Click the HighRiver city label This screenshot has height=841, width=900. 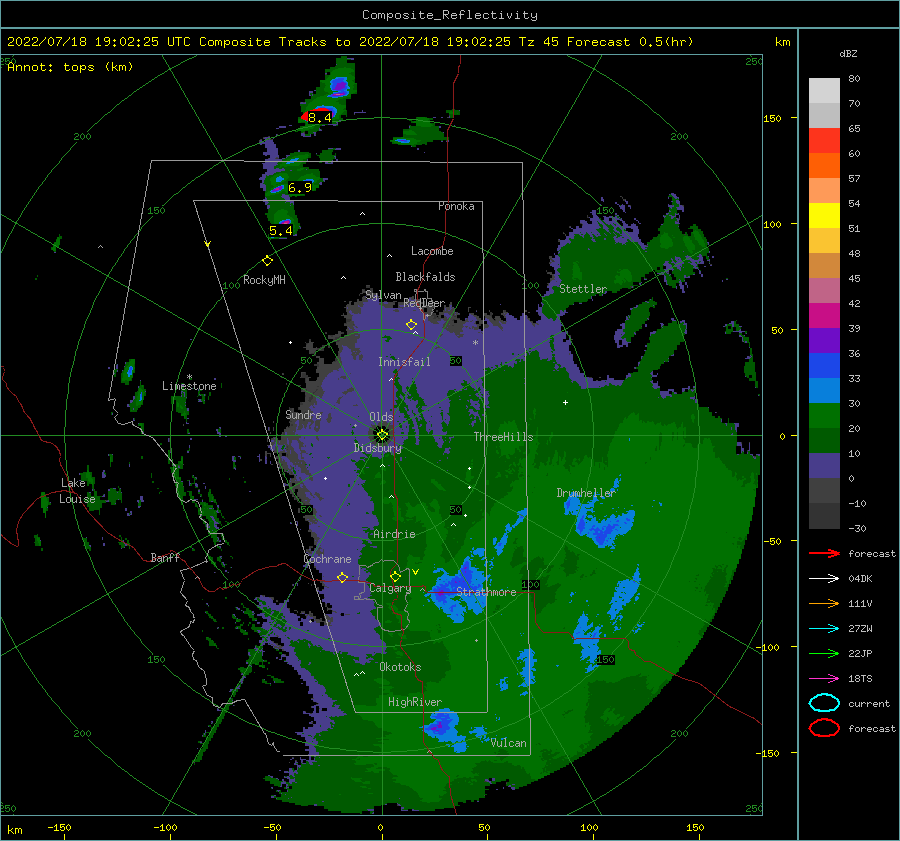(x=415, y=702)
